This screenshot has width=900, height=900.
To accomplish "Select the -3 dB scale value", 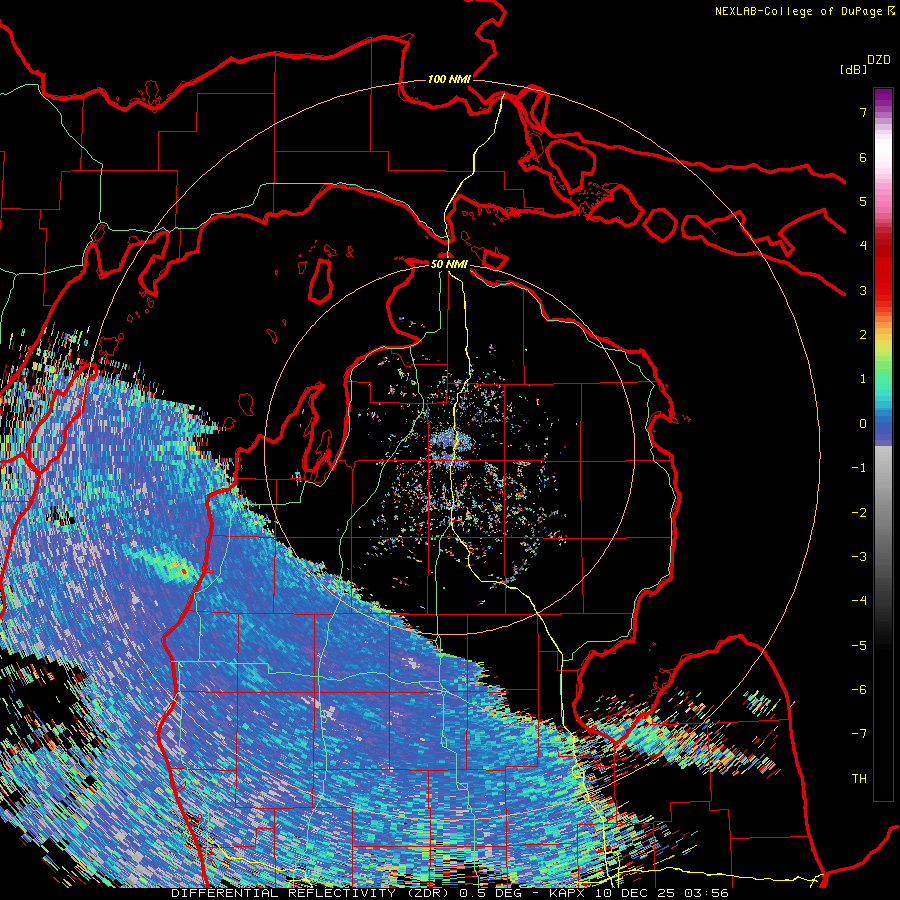I will tap(859, 557).
